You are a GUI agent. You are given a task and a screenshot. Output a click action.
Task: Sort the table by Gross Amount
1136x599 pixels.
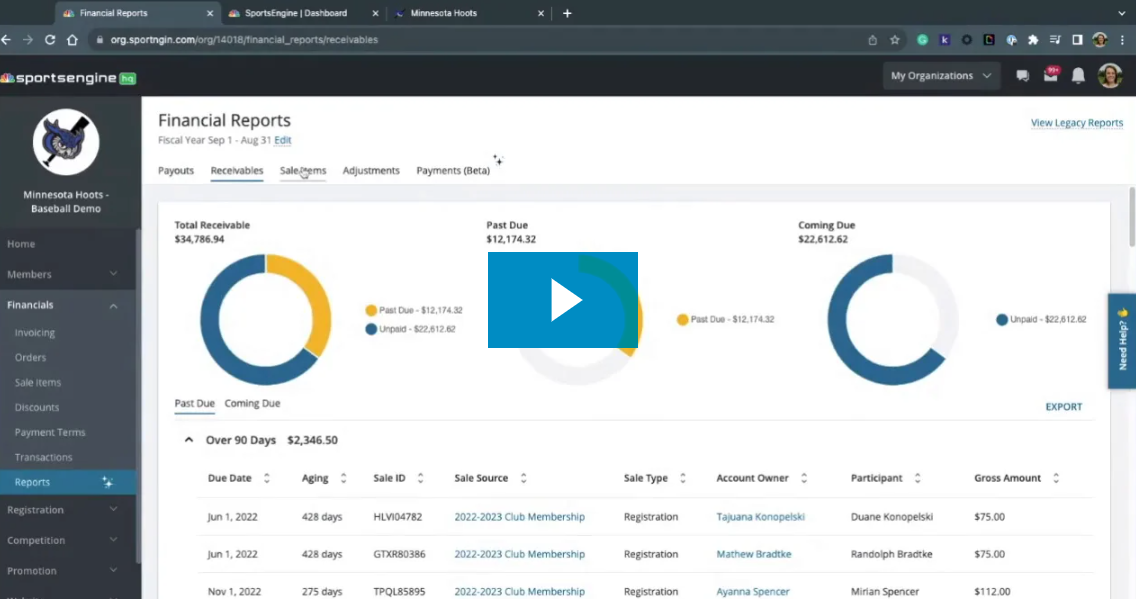1056,478
